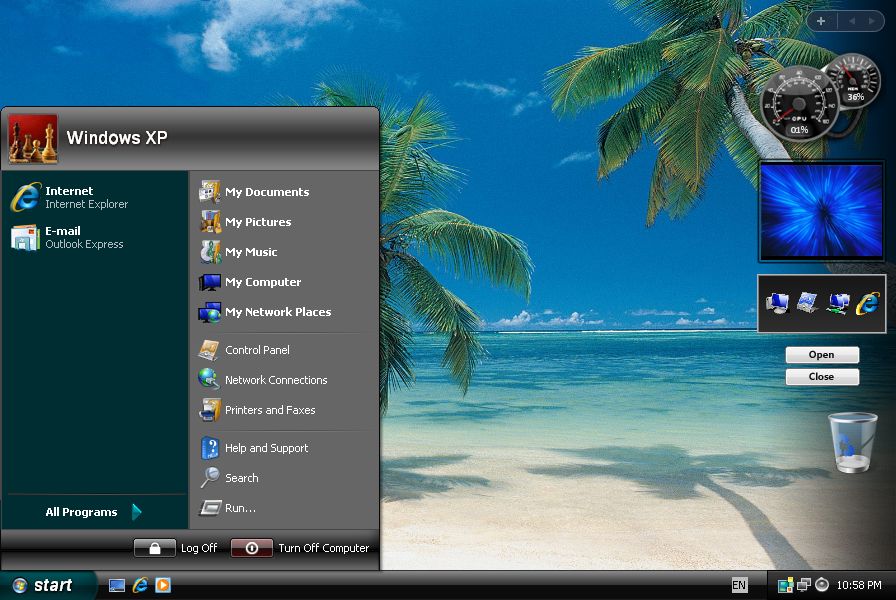This screenshot has height=600, width=896.
Task: Click the MEM 36% gauge
Action: click(x=855, y=80)
